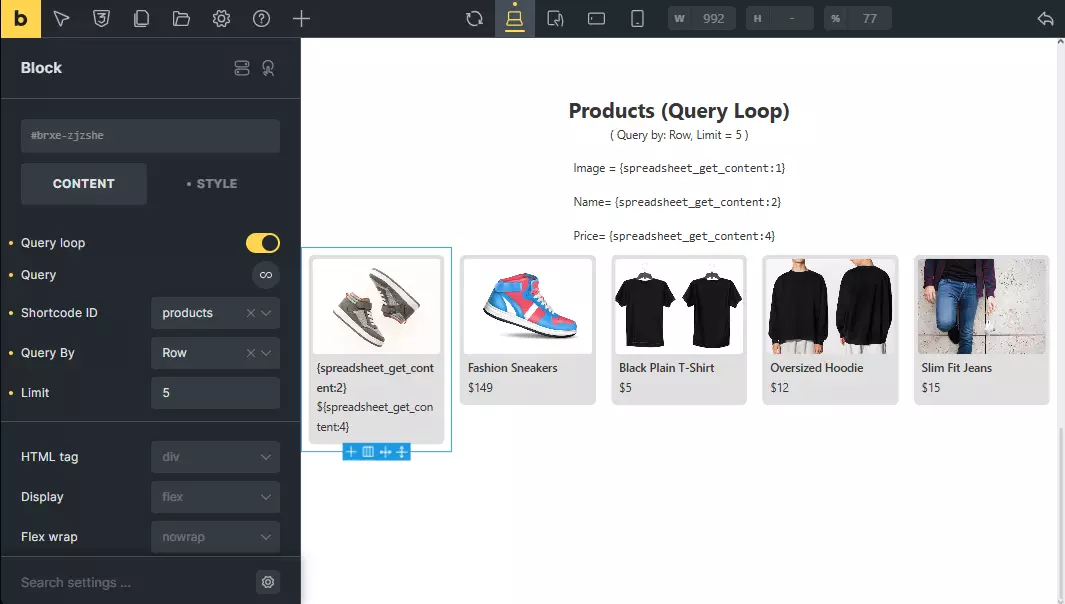The width and height of the screenshot is (1065, 604).
Task: Open the element conditions icon in Block header
Action: pos(242,68)
